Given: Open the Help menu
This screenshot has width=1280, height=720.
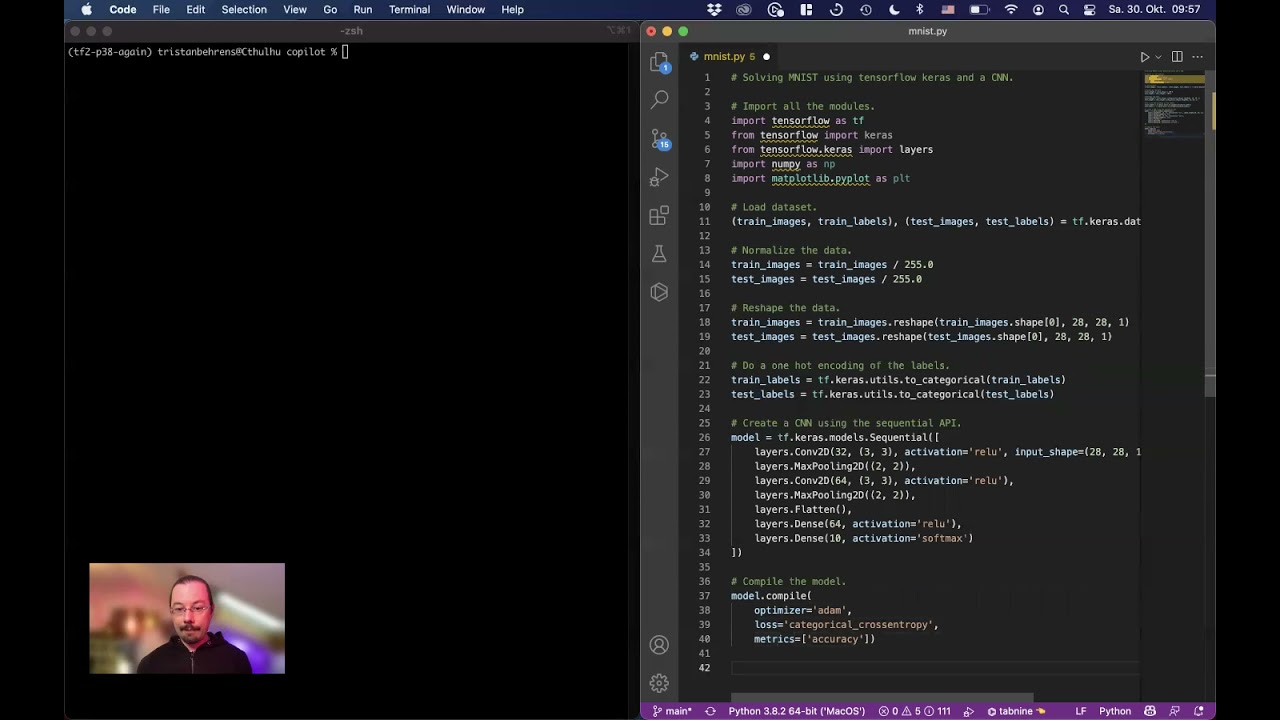Looking at the screenshot, I should (x=512, y=9).
